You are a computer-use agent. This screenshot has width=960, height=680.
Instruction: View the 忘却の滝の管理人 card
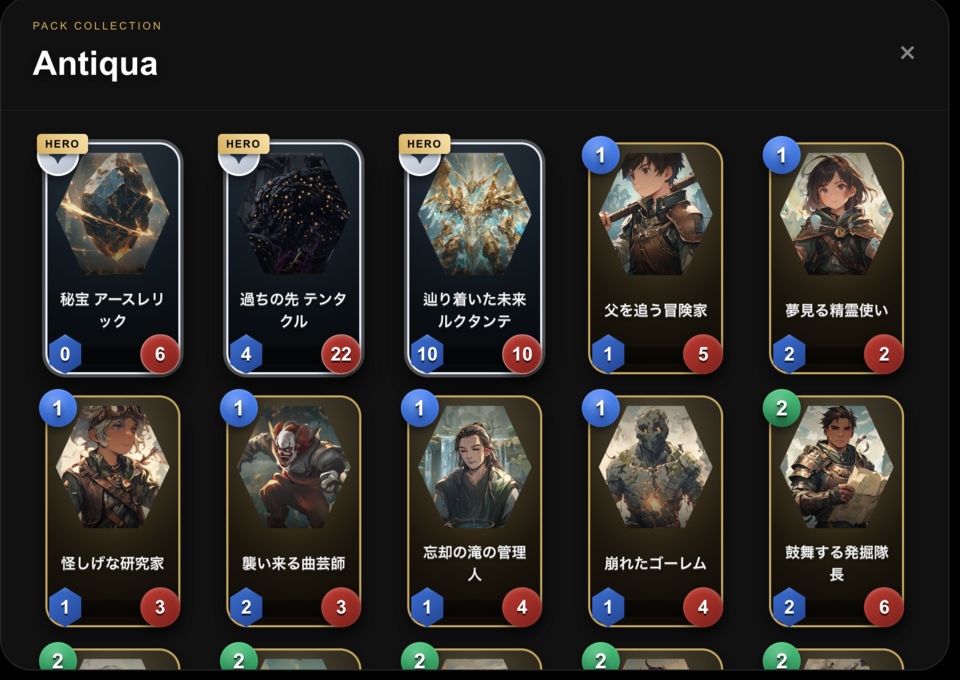tap(474, 511)
